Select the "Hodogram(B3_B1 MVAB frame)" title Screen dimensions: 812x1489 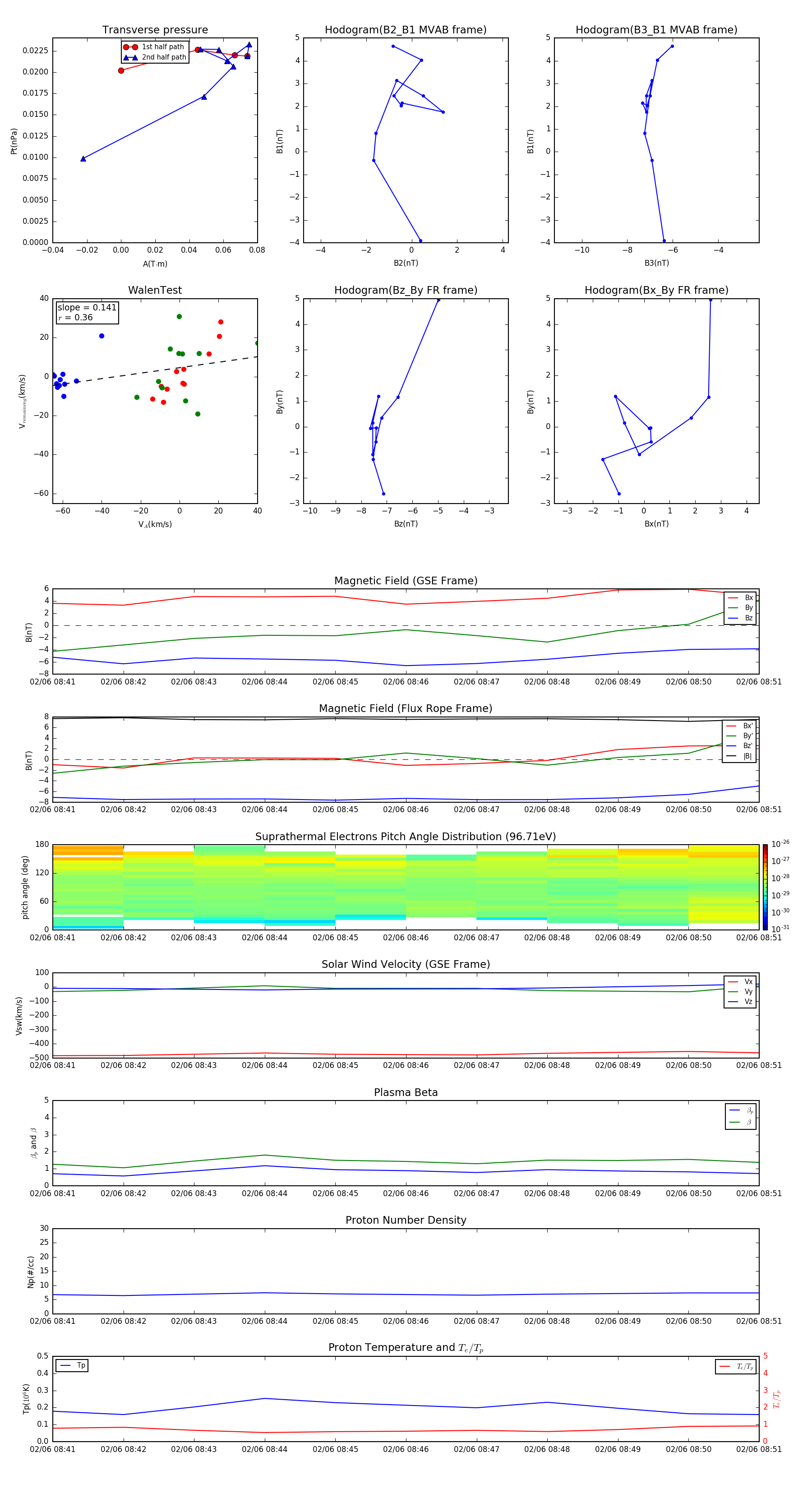click(x=656, y=30)
